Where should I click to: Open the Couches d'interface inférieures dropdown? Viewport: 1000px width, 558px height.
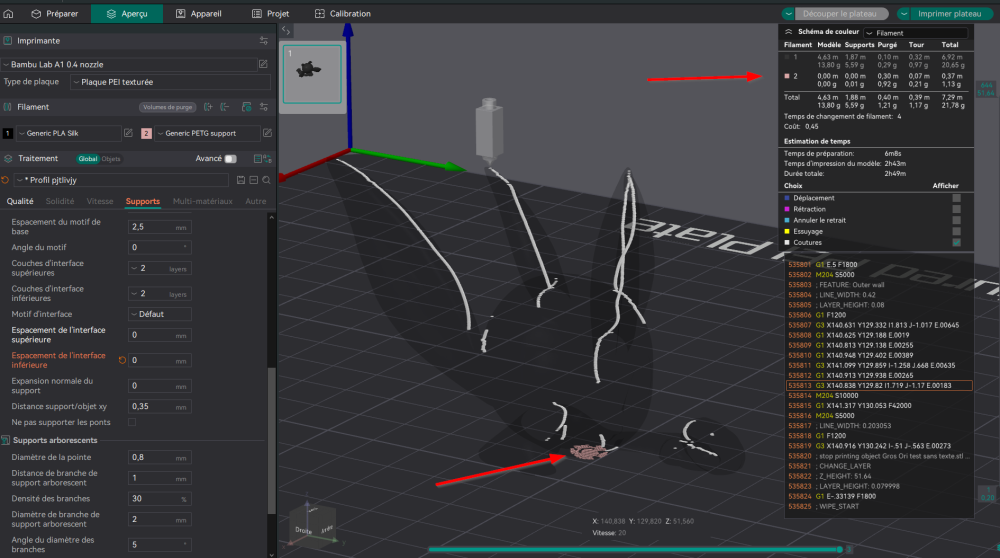click(x=159, y=294)
